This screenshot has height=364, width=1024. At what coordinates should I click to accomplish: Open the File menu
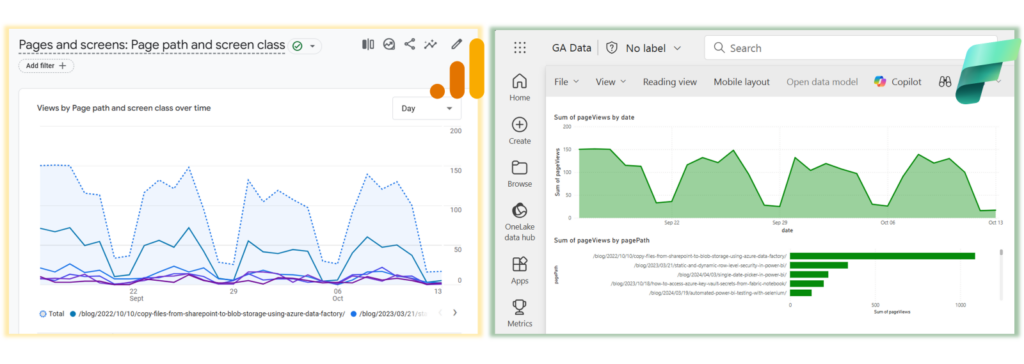pyautogui.click(x=566, y=82)
